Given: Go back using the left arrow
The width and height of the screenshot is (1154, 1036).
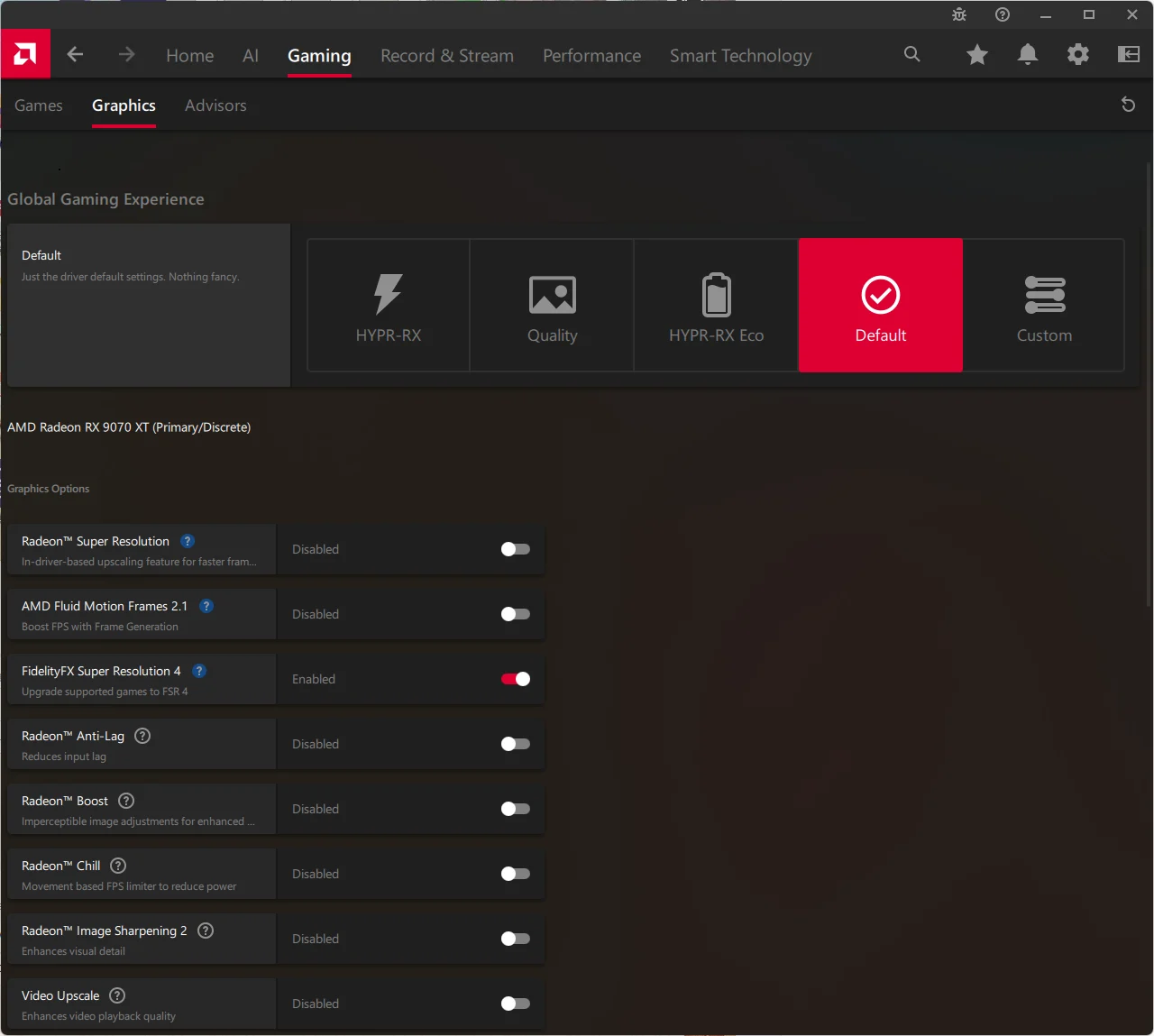Looking at the screenshot, I should click(75, 55).
